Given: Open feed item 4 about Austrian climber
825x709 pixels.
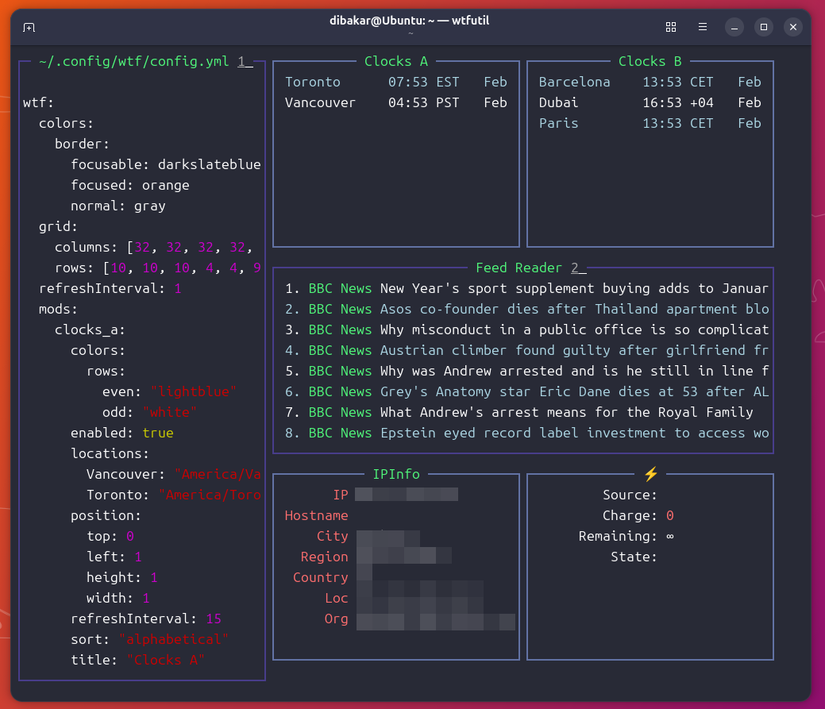Looking at the screenshot, I should click(x=527, y=350).
